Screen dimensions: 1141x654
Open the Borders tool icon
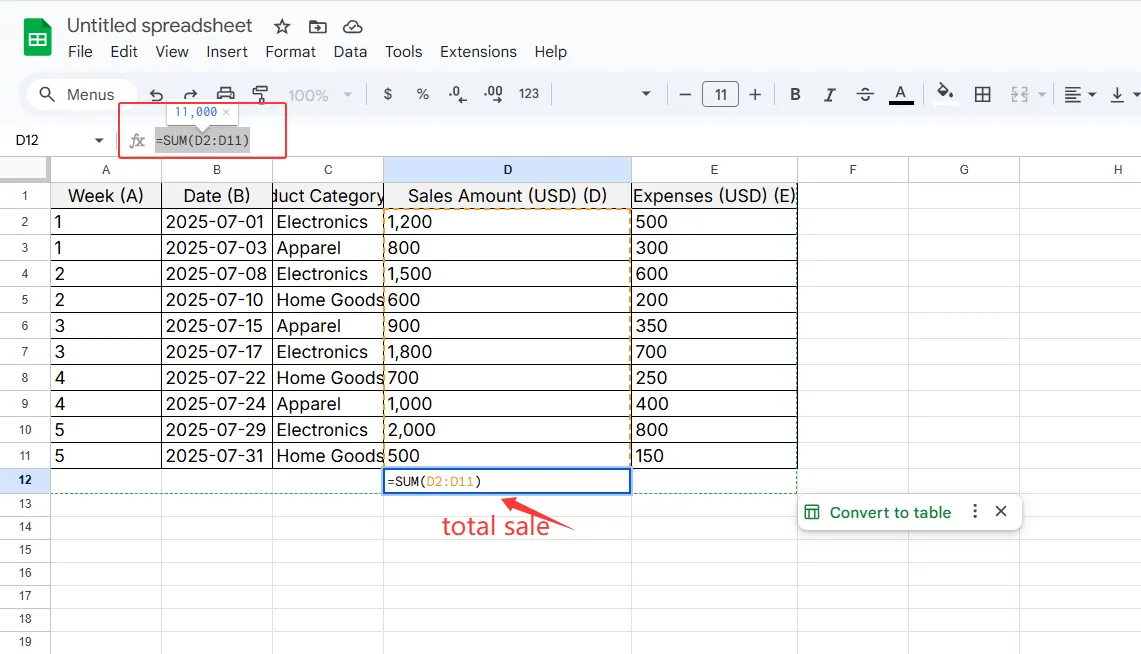coord(983,94)
